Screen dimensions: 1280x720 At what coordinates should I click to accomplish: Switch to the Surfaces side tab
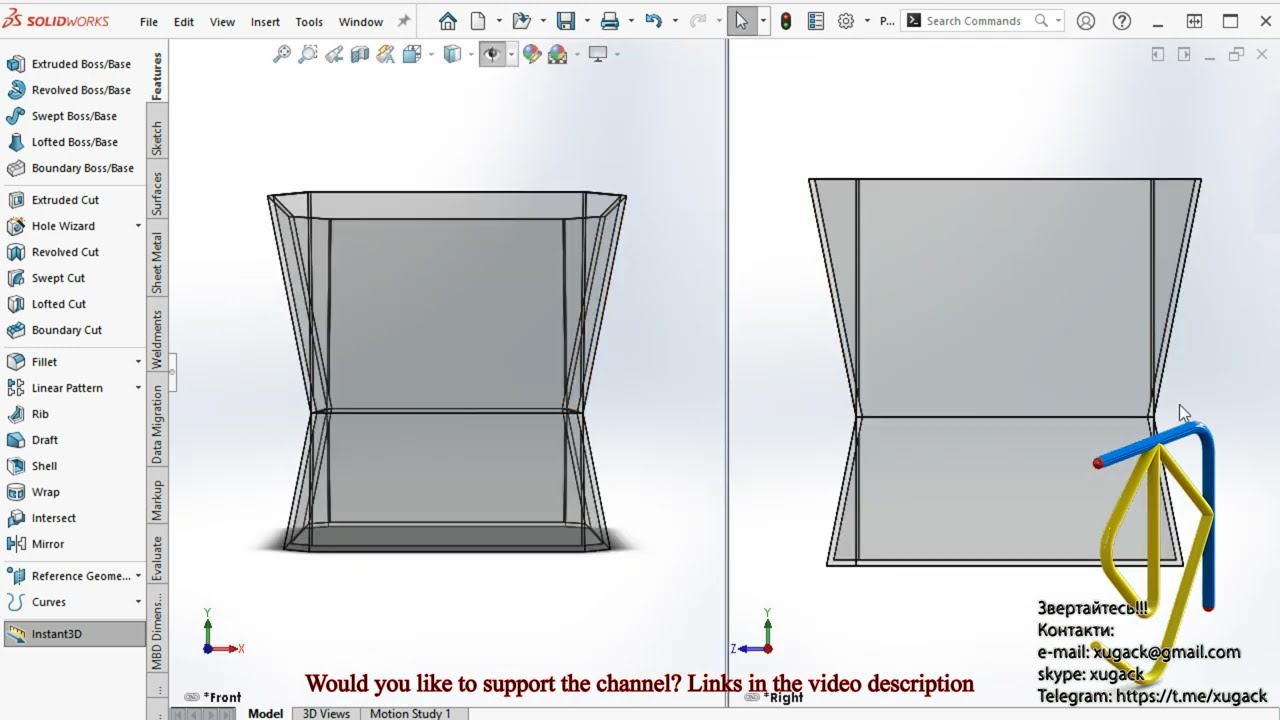tap(157, 194)
